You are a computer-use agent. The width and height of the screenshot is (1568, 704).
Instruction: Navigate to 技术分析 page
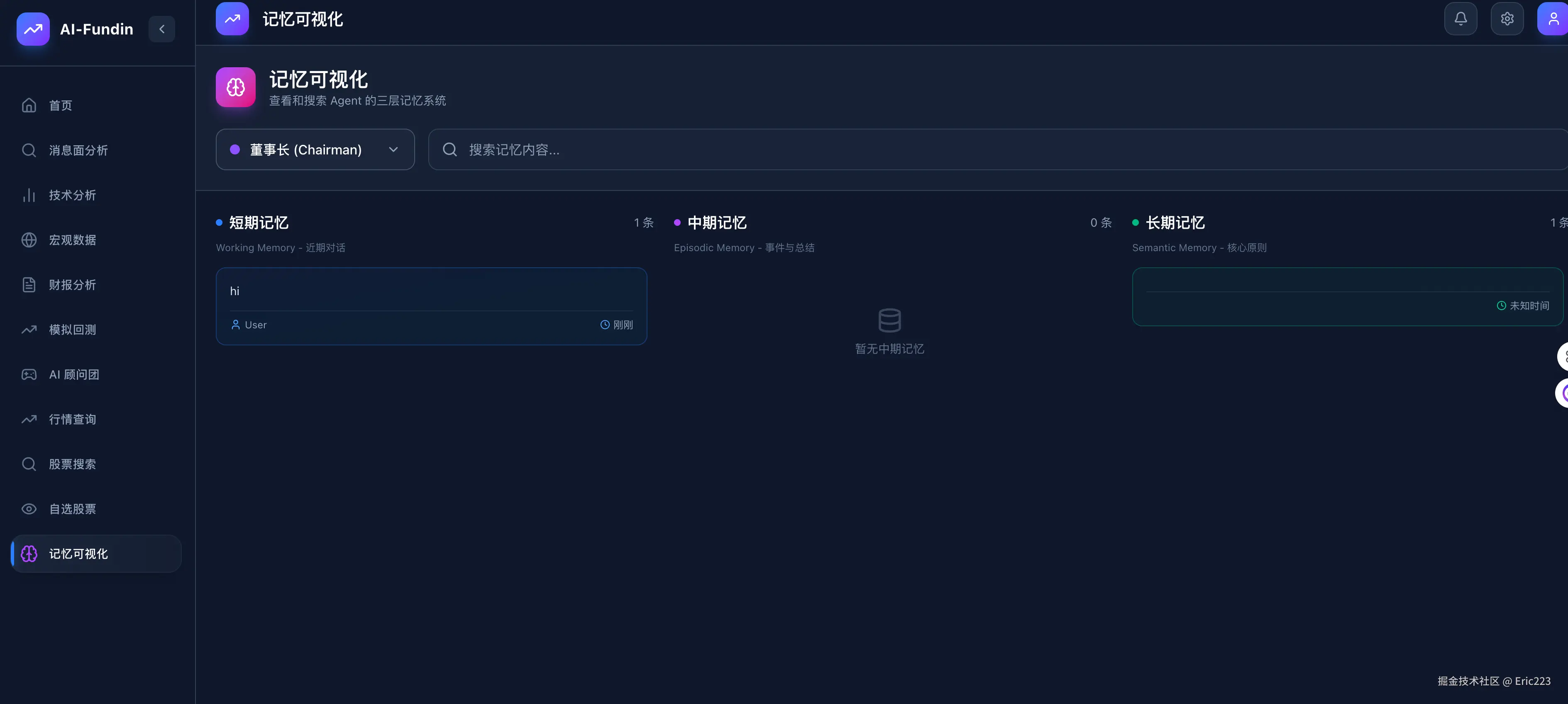72,195
